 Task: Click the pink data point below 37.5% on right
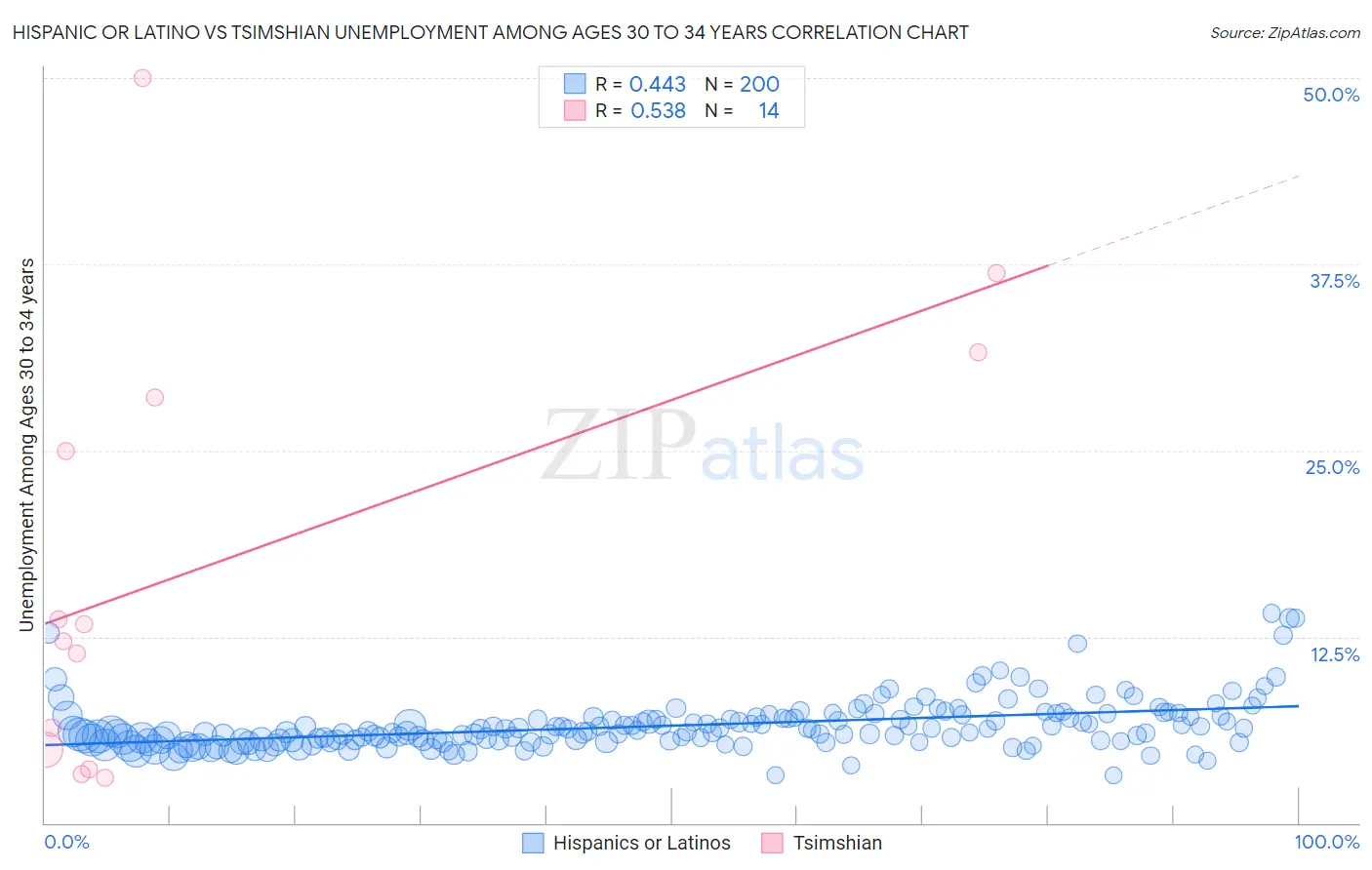click(x=978, y=352)
